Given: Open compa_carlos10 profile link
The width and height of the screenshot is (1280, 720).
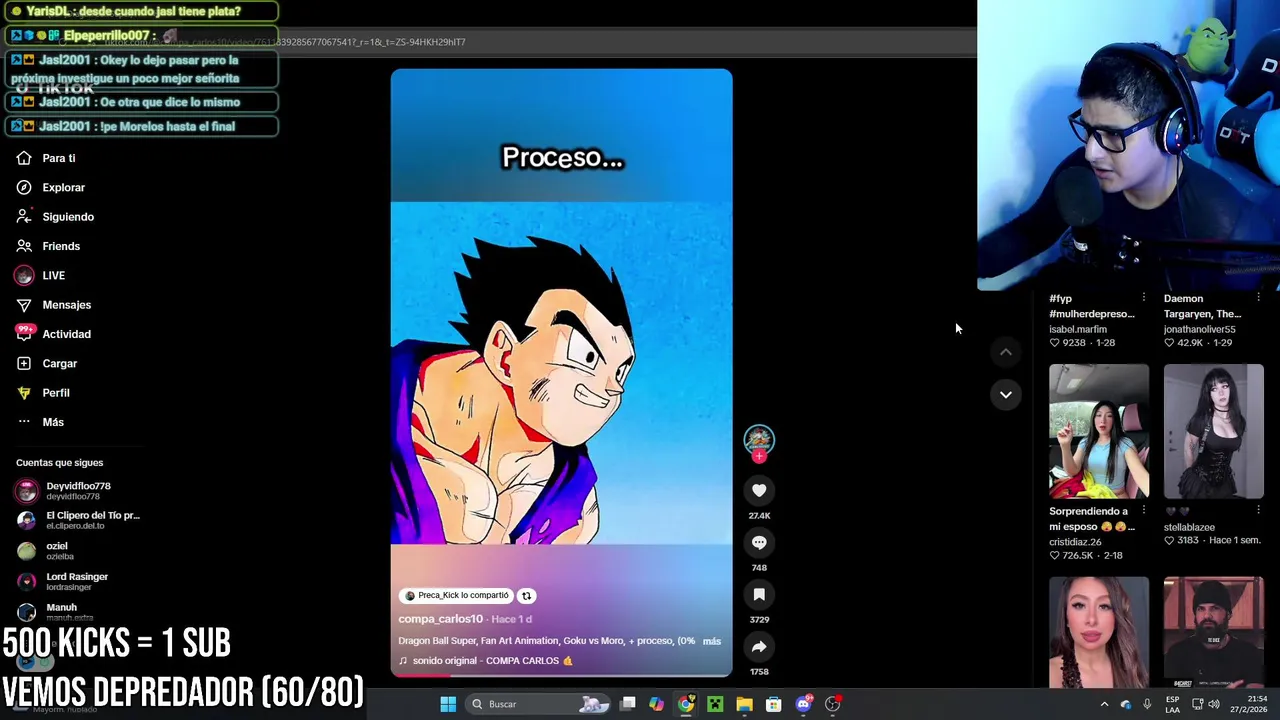Looking at the screenshot, I should coord(440,619).
